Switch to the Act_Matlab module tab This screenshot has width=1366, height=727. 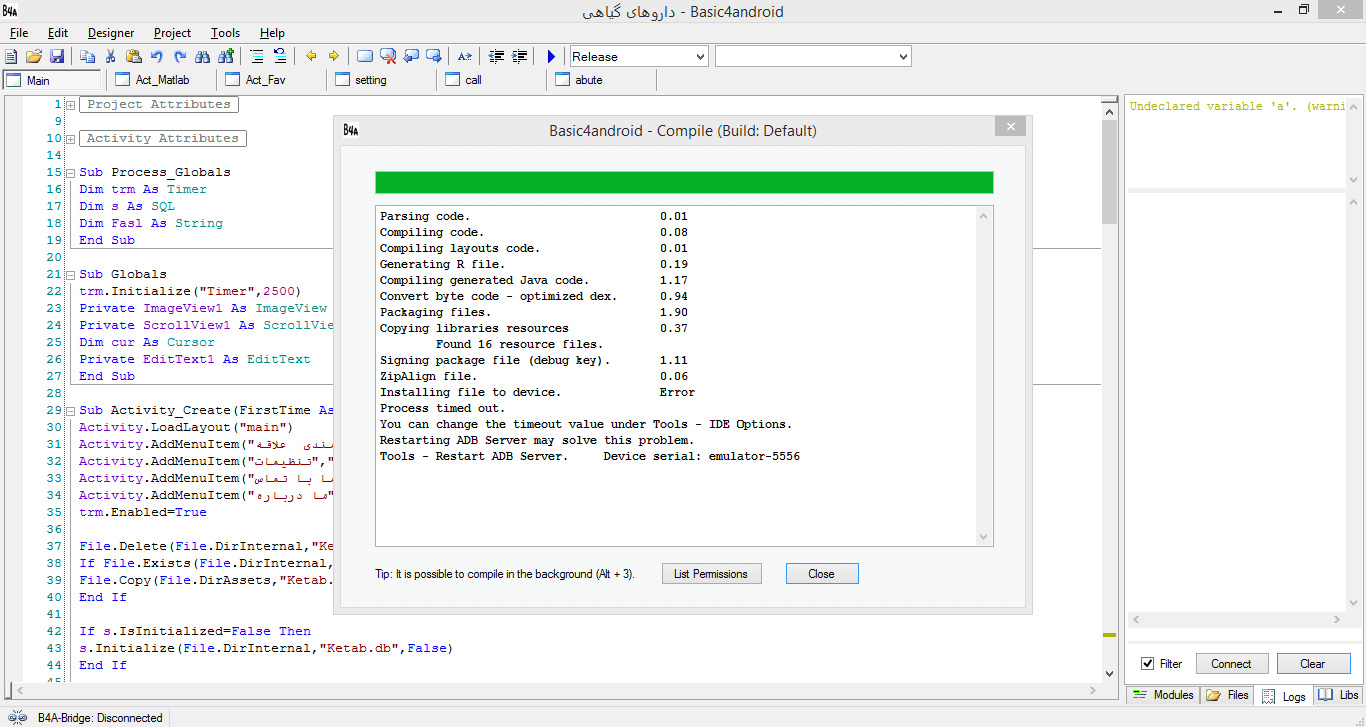[161, 80]
